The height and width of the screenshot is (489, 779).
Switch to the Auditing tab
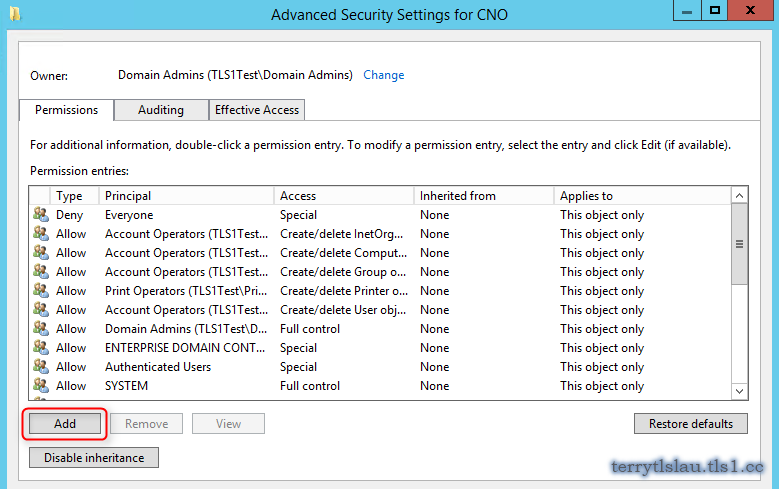161,110
